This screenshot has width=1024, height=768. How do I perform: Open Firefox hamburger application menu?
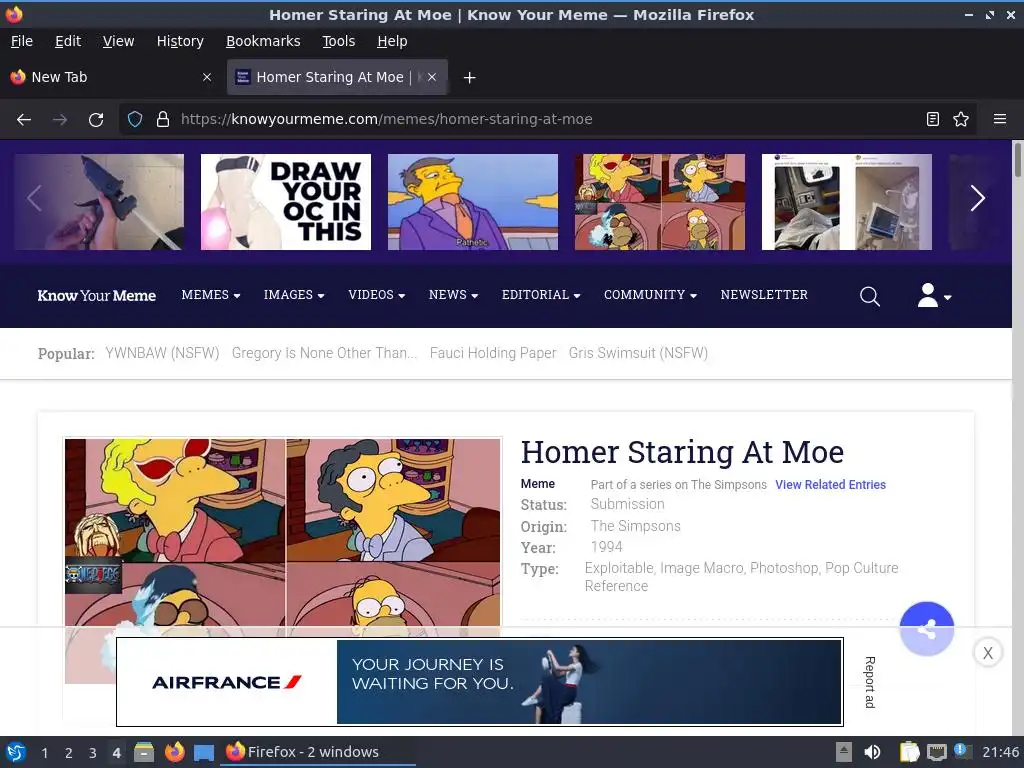tap(999, 120)
